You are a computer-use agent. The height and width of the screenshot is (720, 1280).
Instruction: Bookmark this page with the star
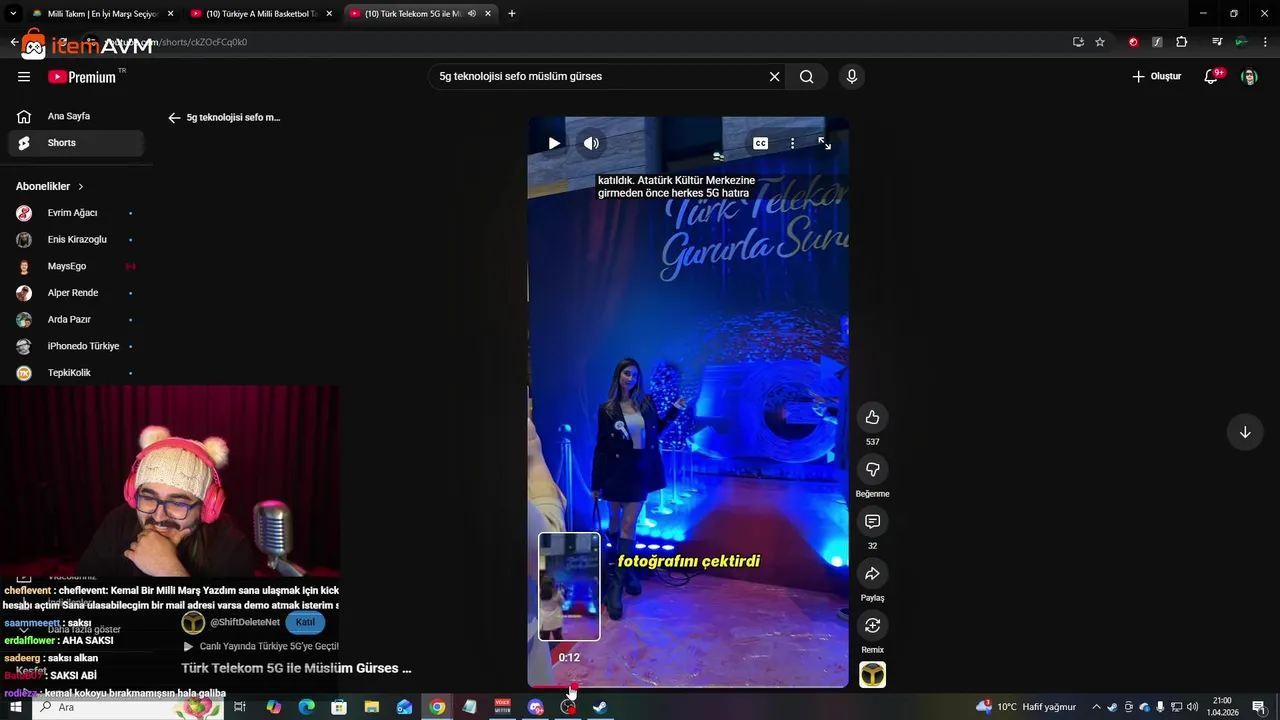pyautogui.click(x=1100, y=42)
